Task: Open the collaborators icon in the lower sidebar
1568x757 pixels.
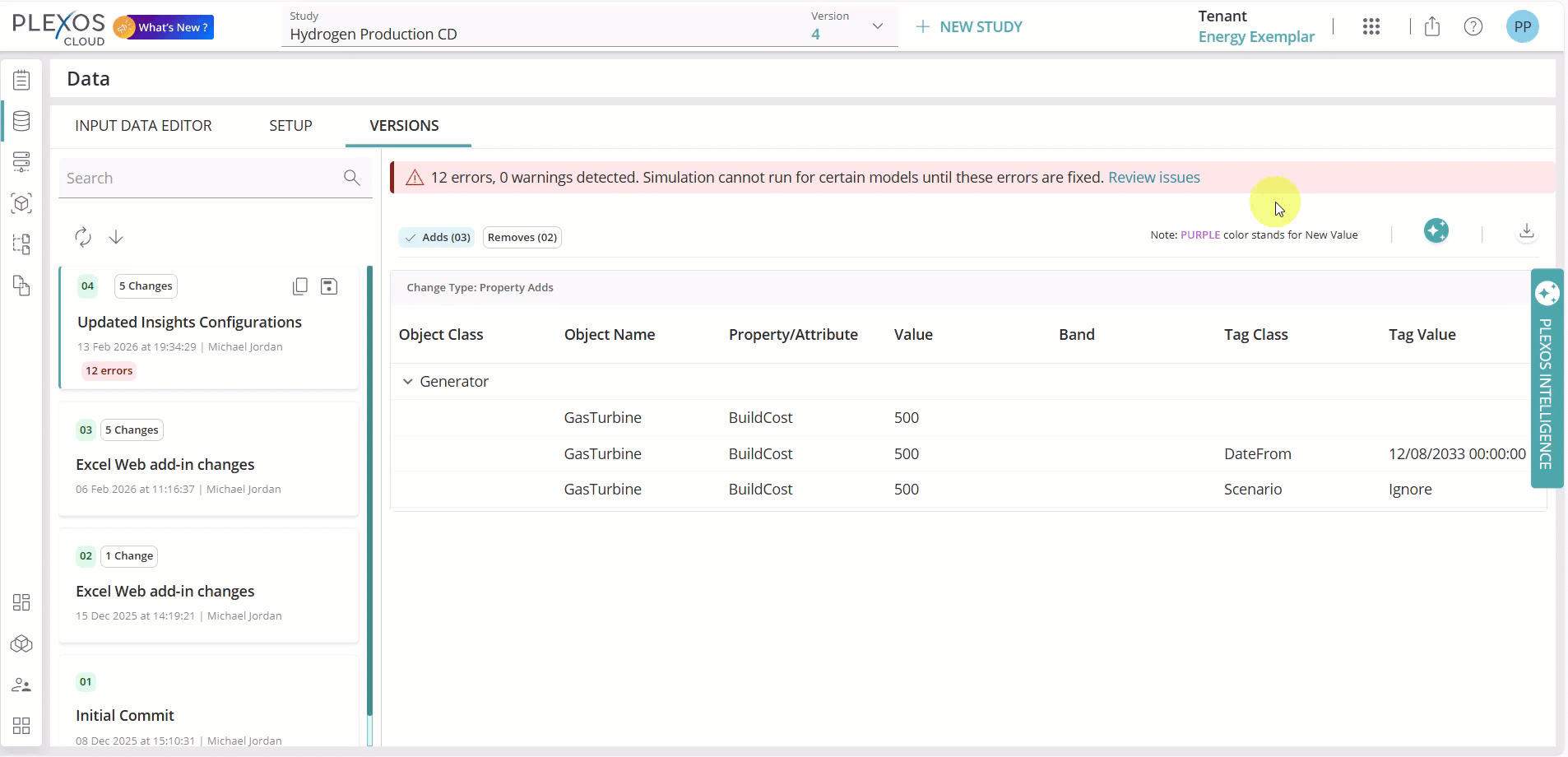Action: [21, 685]
